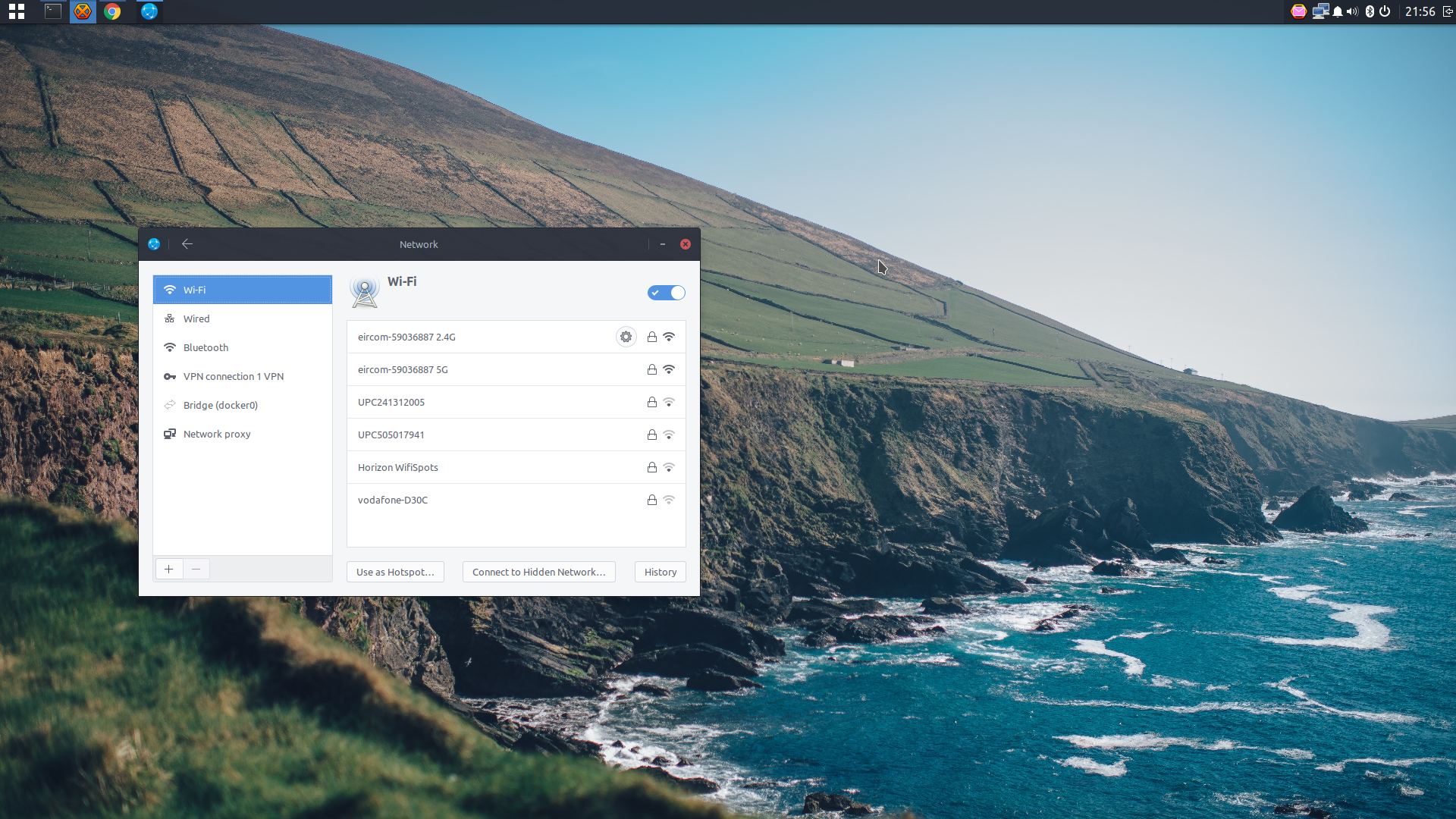The width and height of the screenshot is (1456, 819).
Task: Go back using the Network window arrow
Action: pos(187,244)
